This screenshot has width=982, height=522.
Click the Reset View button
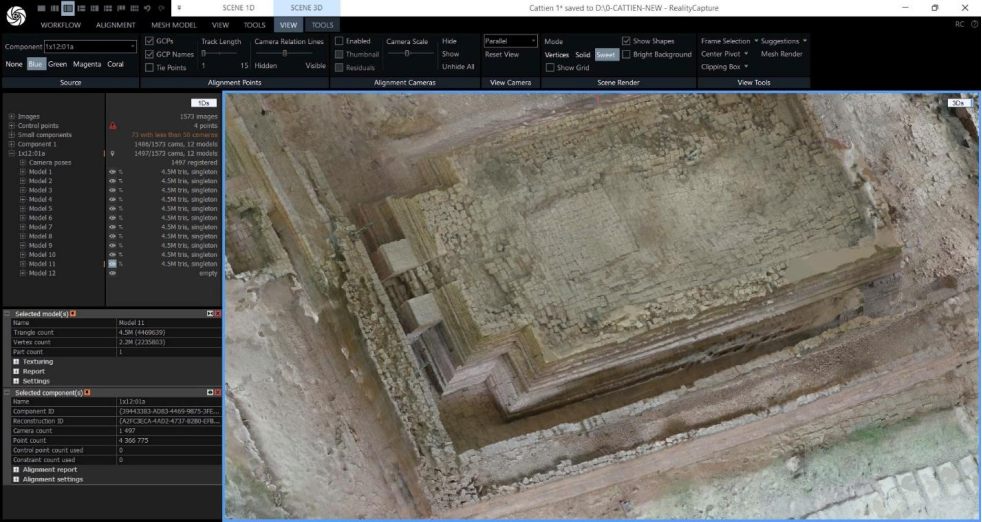click(x=502, y=55)
